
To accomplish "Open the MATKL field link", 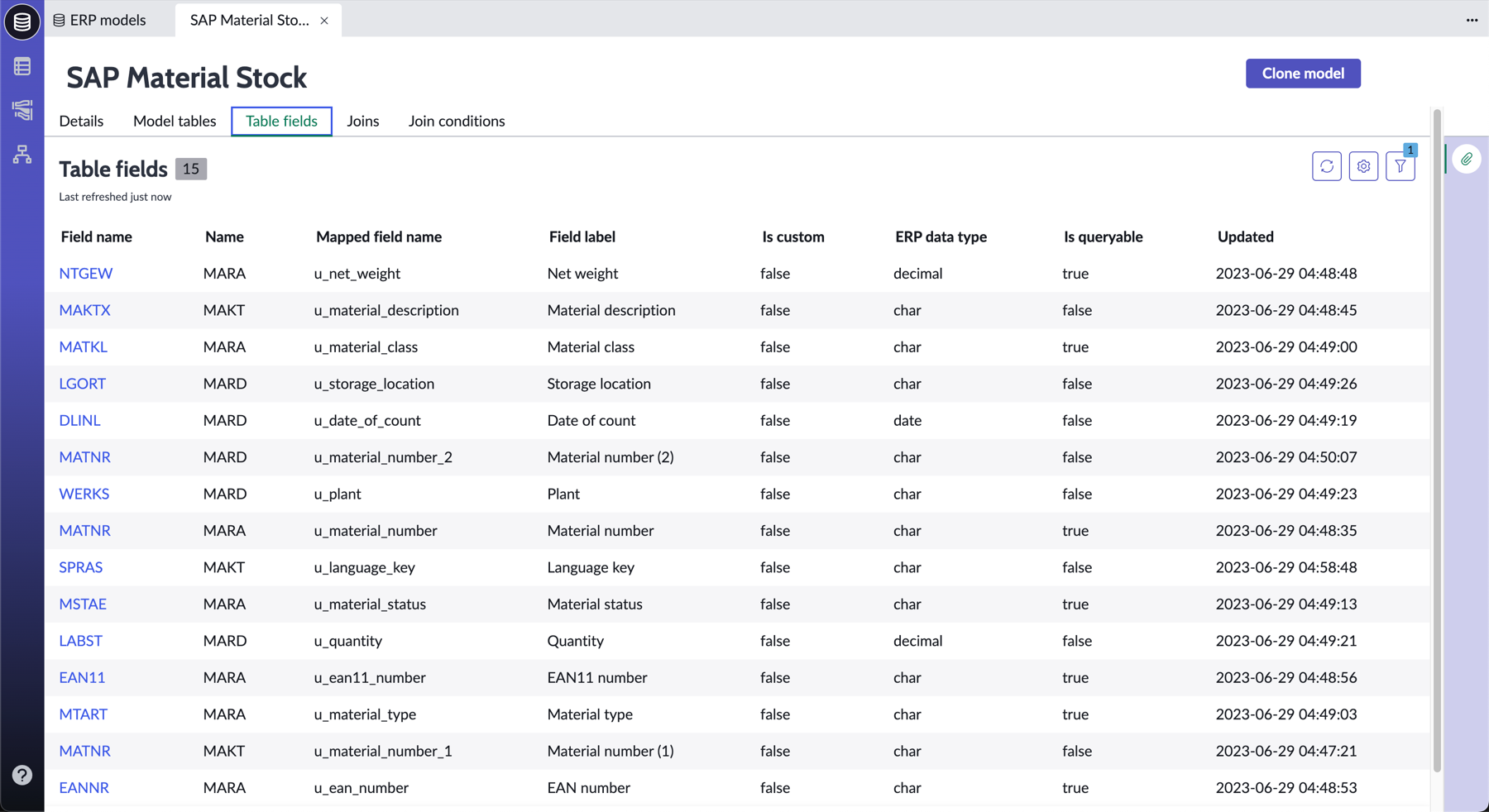I will (83, 346).
